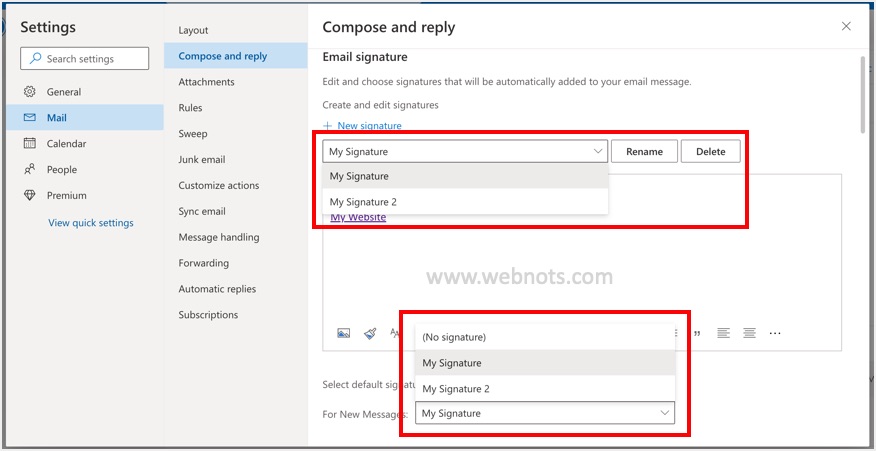Click the format painter icon
Screen dimensions: 876x451
click(x=370, y=333)
